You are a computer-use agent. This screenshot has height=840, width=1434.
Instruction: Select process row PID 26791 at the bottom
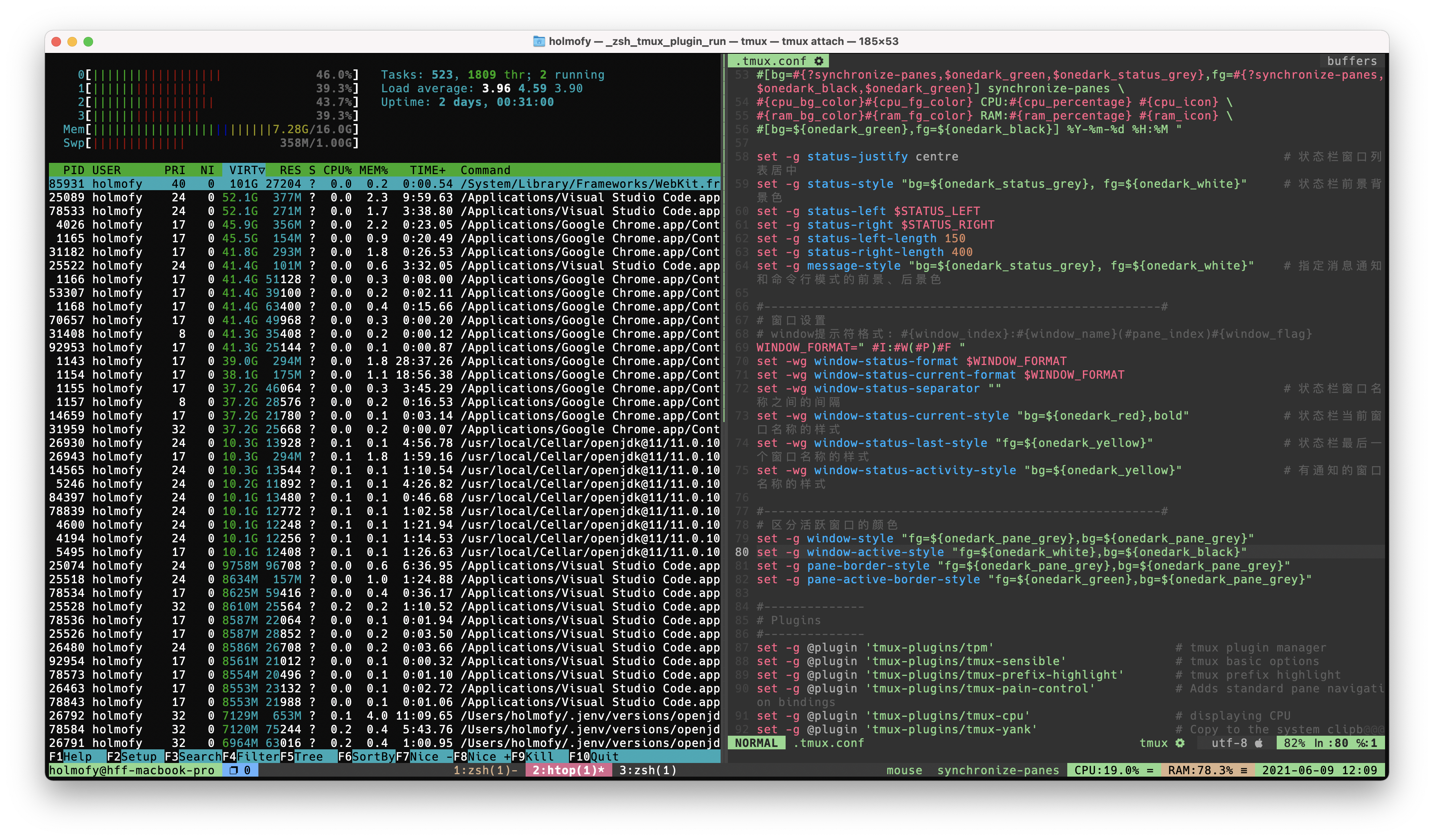[384, 743]
